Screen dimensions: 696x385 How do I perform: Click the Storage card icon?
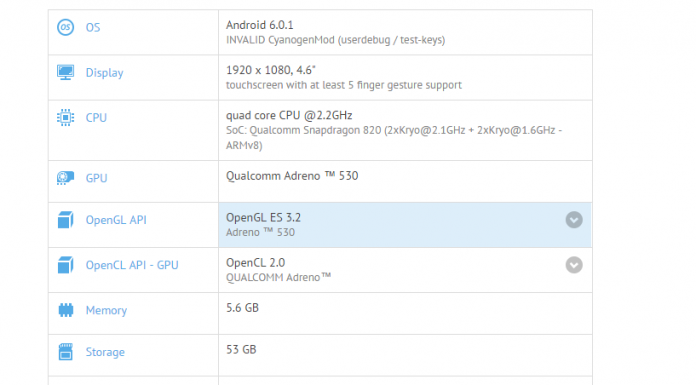pos(65,352)
